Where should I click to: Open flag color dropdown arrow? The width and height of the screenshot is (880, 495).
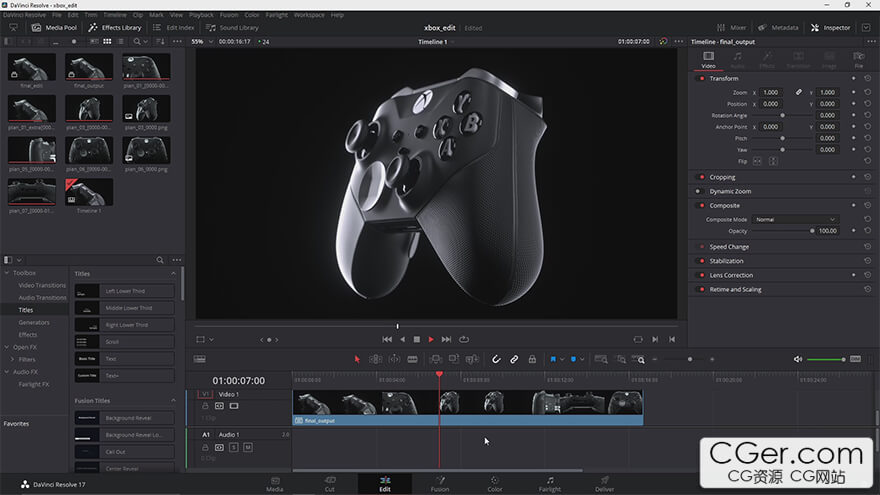pyautogui.click(x=562, y=360)
